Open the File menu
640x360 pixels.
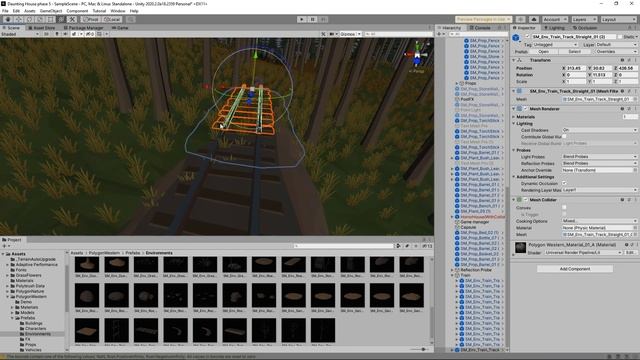click(5, 11)
